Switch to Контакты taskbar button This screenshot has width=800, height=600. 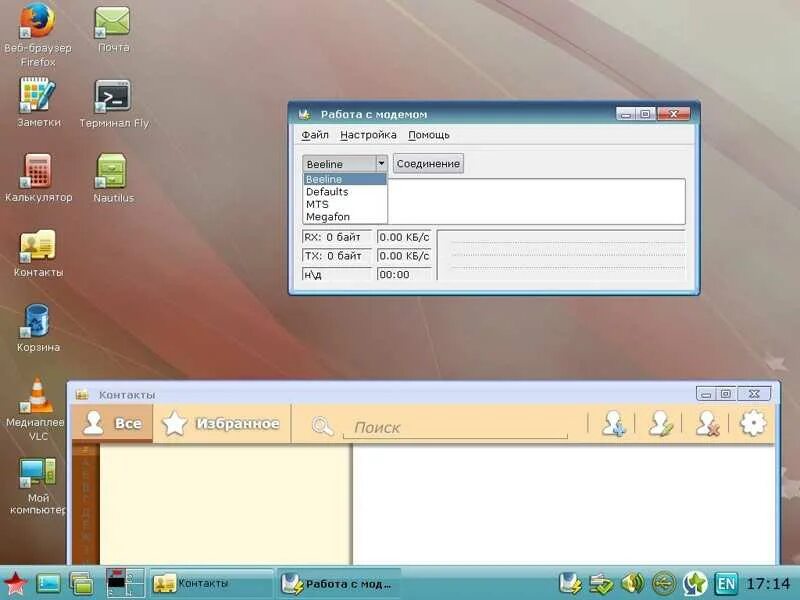point(212,583)
